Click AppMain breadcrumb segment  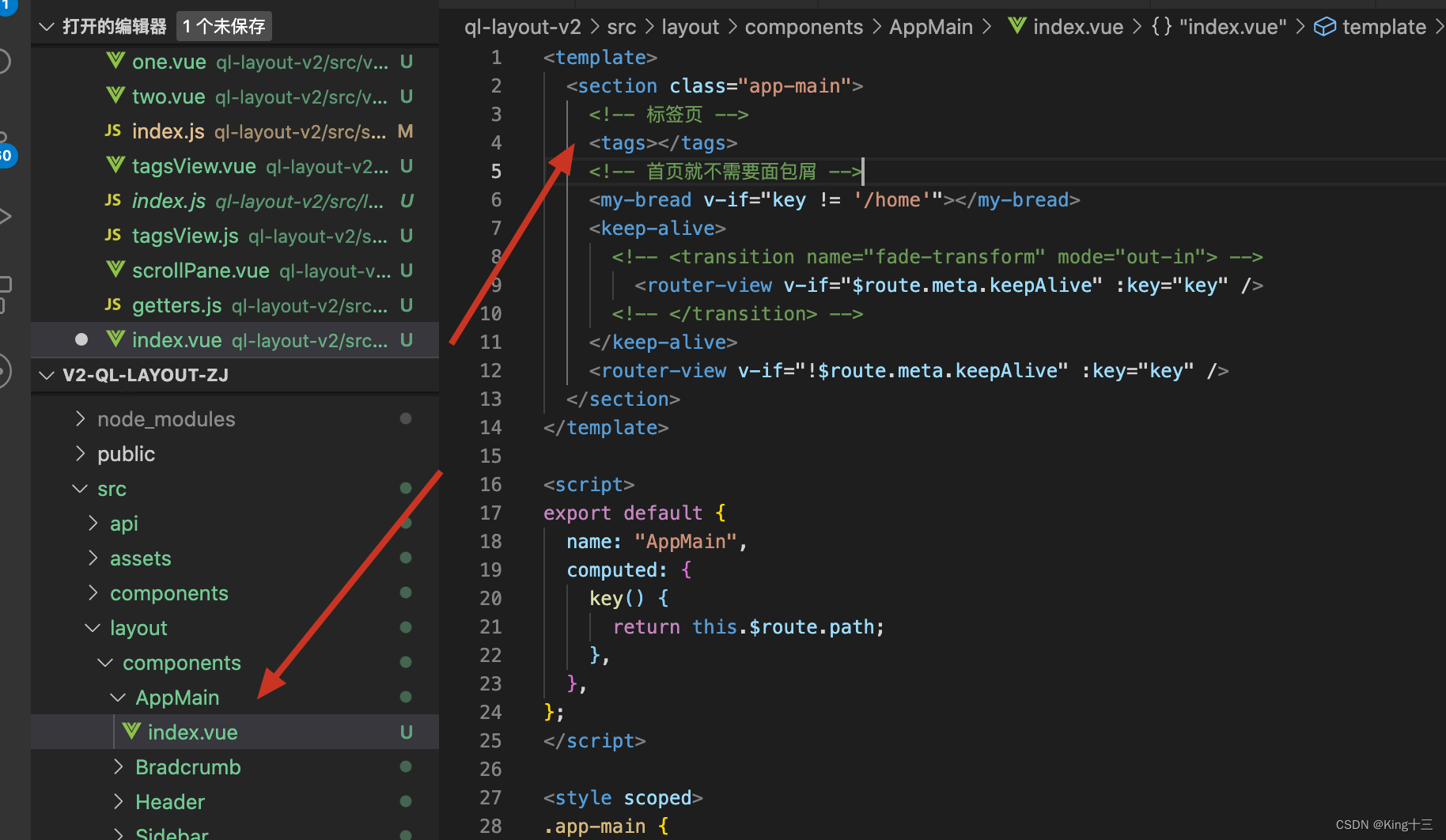click(931, 27)
